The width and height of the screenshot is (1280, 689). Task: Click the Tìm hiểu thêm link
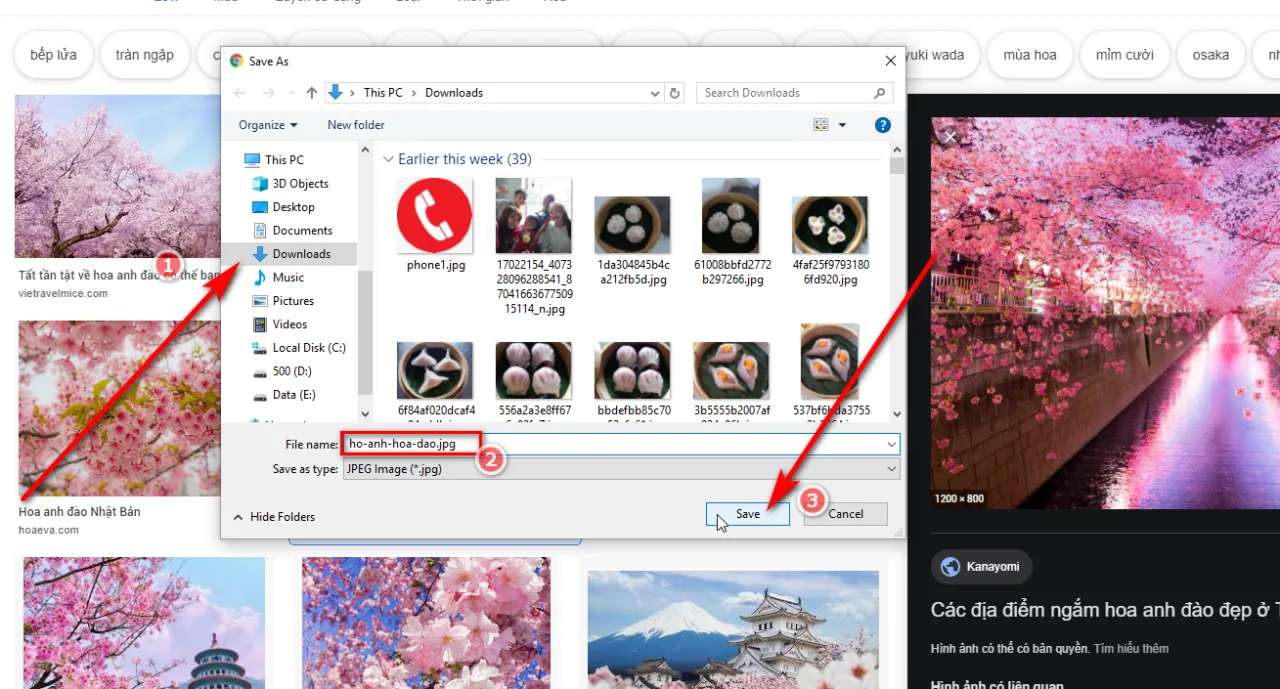click(1131, 648)
